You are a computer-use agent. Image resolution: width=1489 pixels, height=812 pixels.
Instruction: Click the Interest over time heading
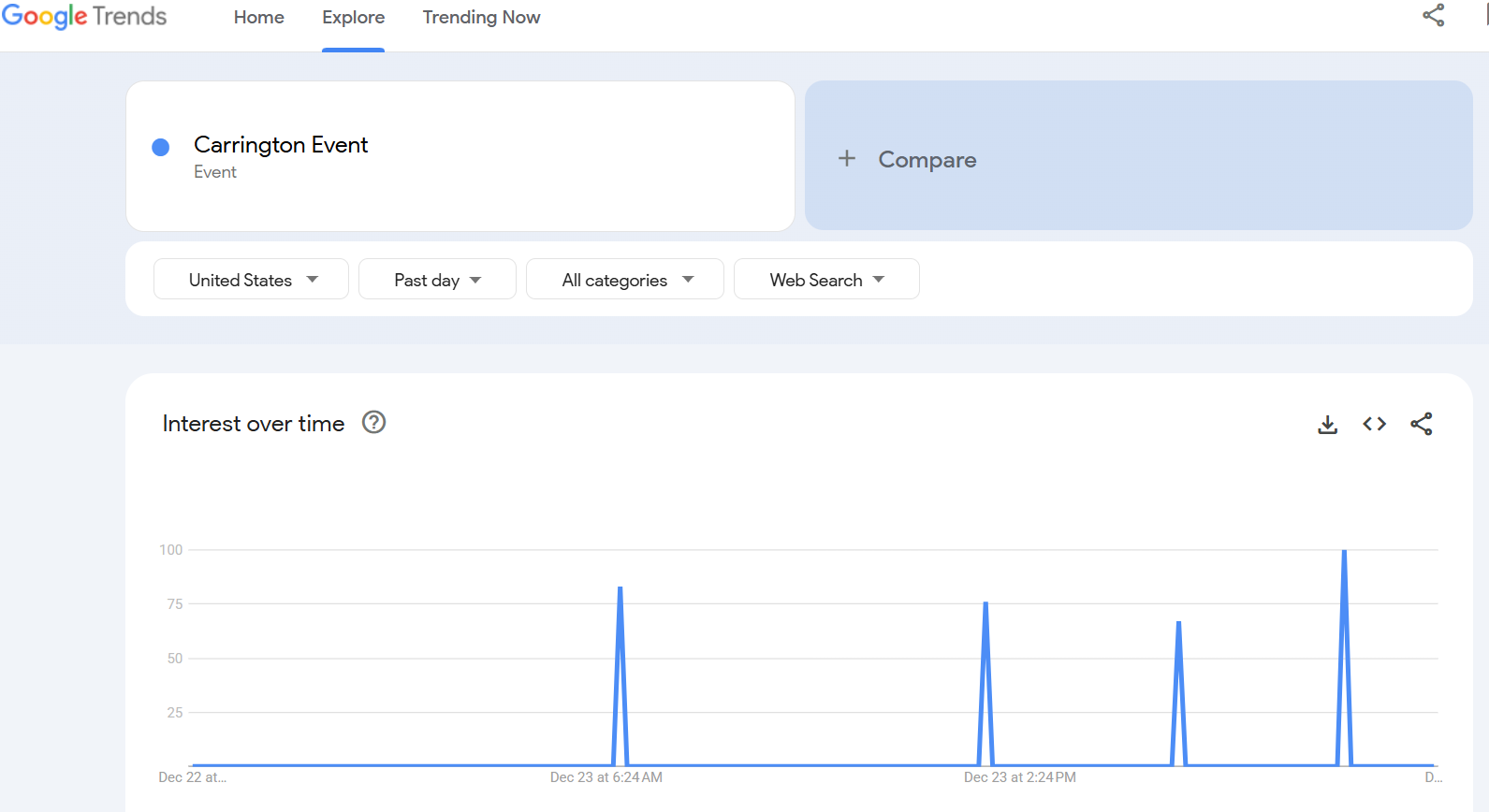tap(254, 424)
